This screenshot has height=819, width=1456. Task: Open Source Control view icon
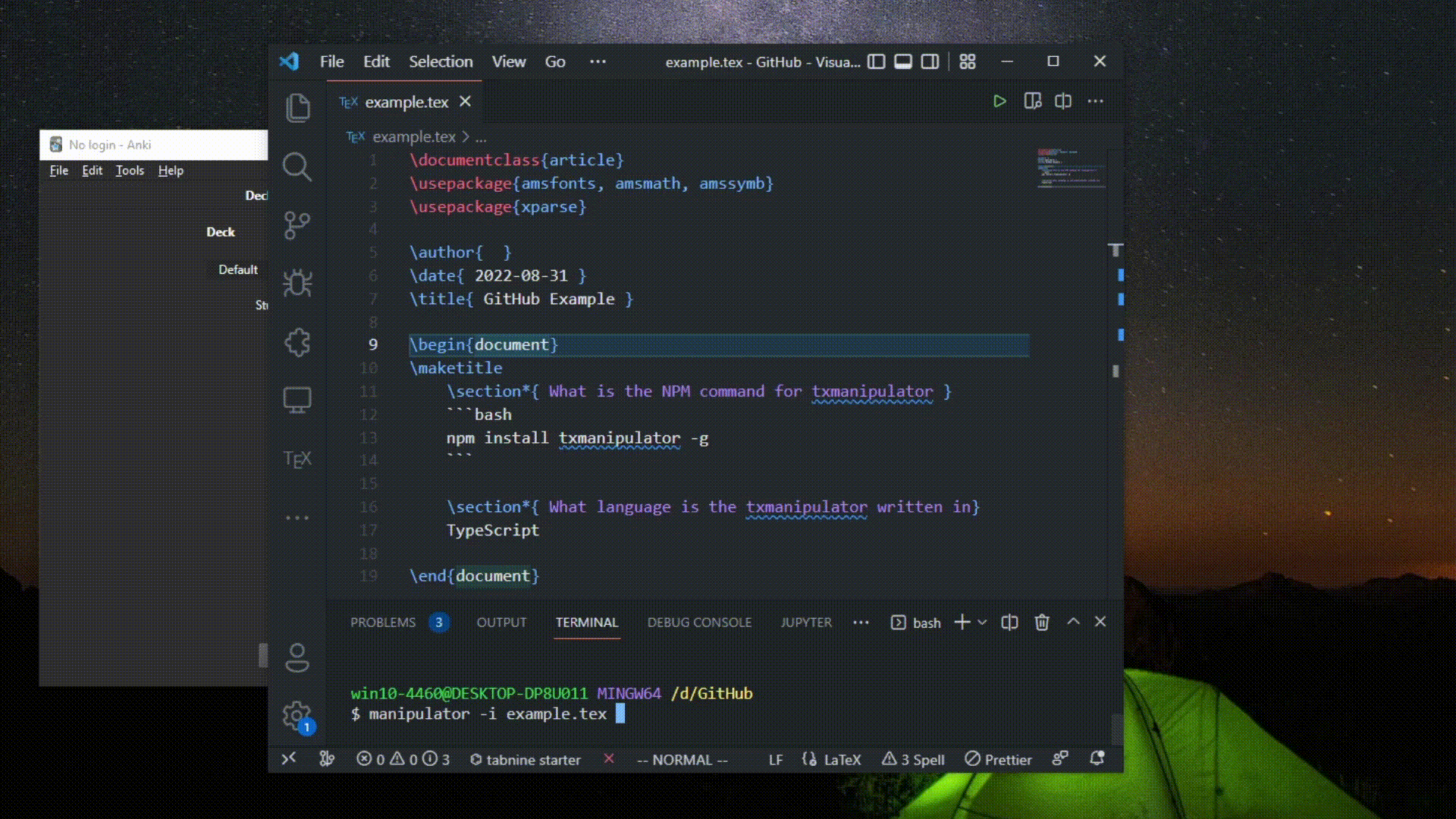pyautogui.click(x=297, y=225)
